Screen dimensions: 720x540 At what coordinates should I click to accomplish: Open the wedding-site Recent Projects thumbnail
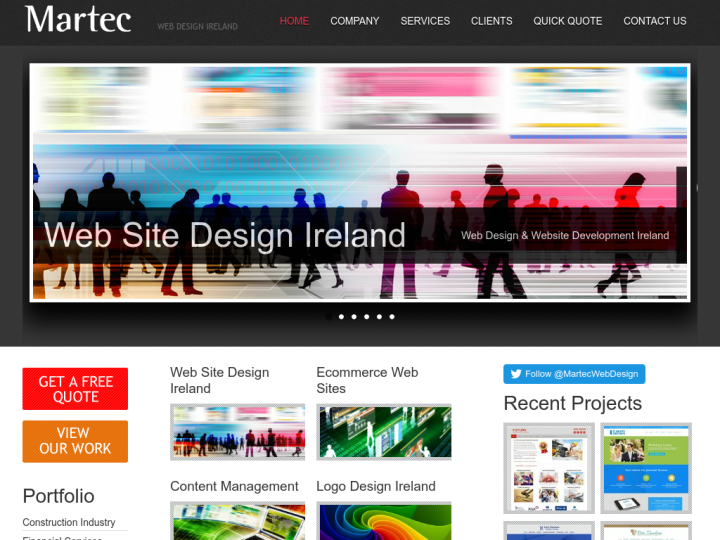(646, 531)
